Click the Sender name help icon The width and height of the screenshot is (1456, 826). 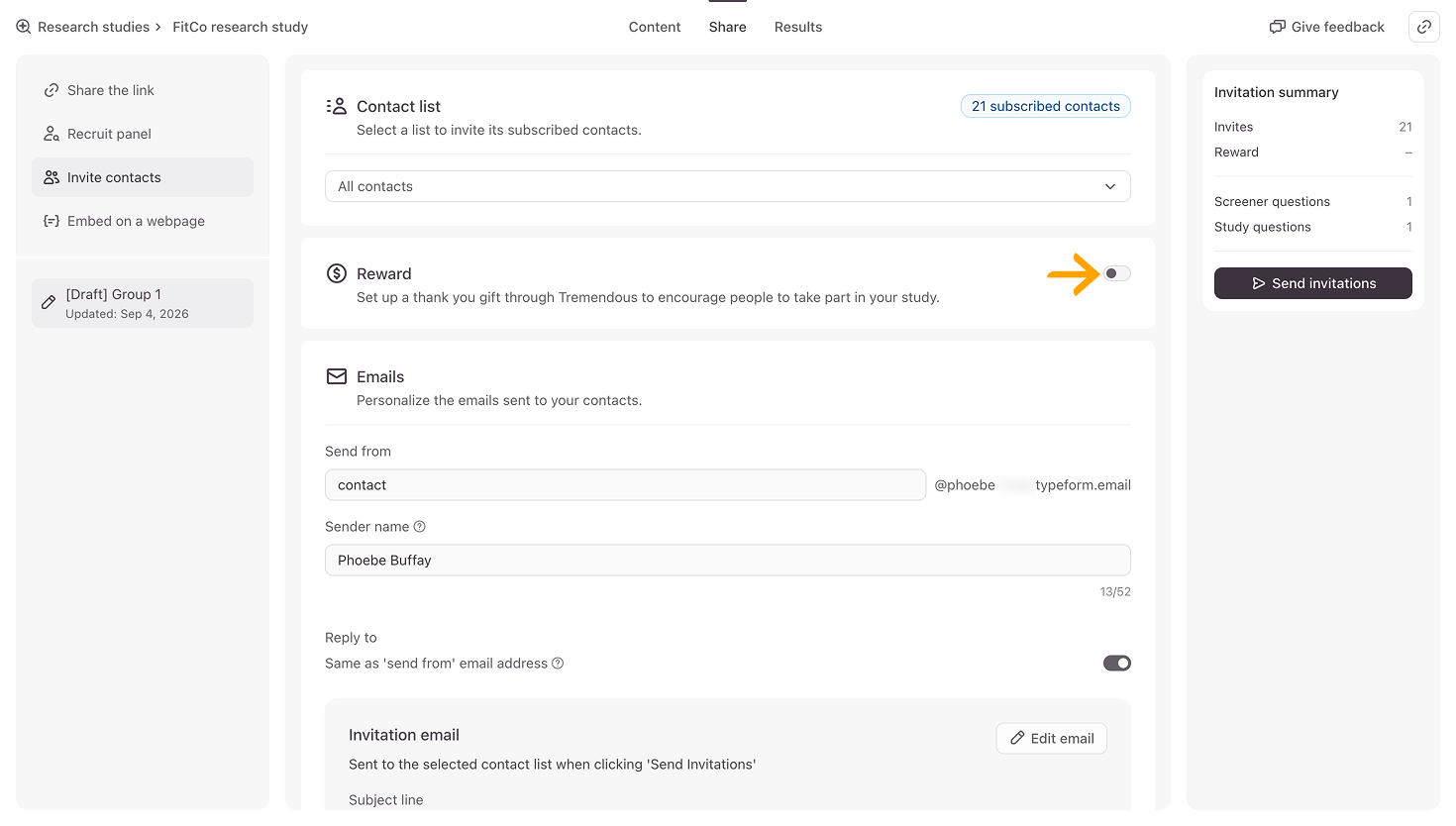(419, 527)
